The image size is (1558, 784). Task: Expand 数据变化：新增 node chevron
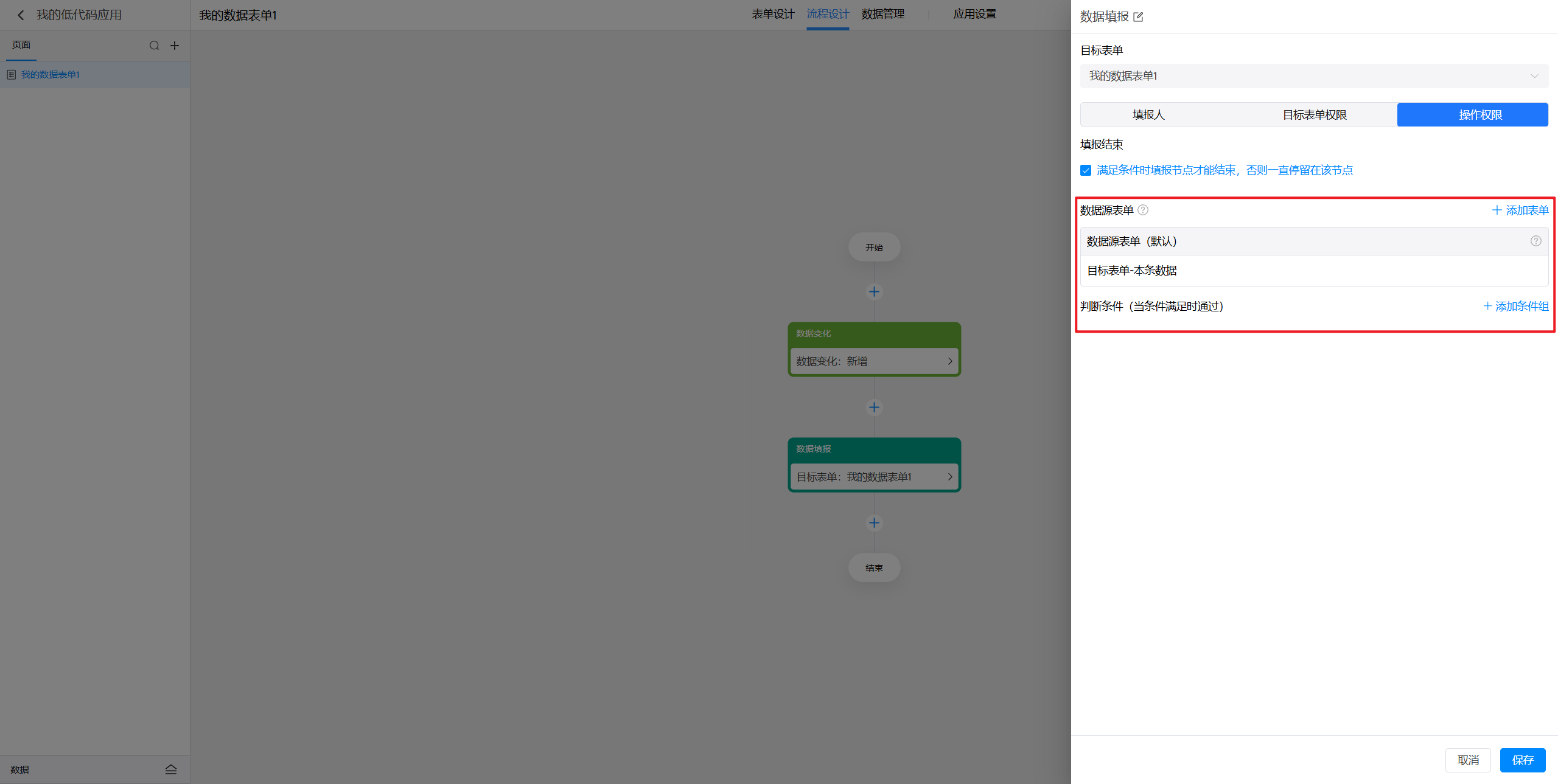tap(949, 361)
